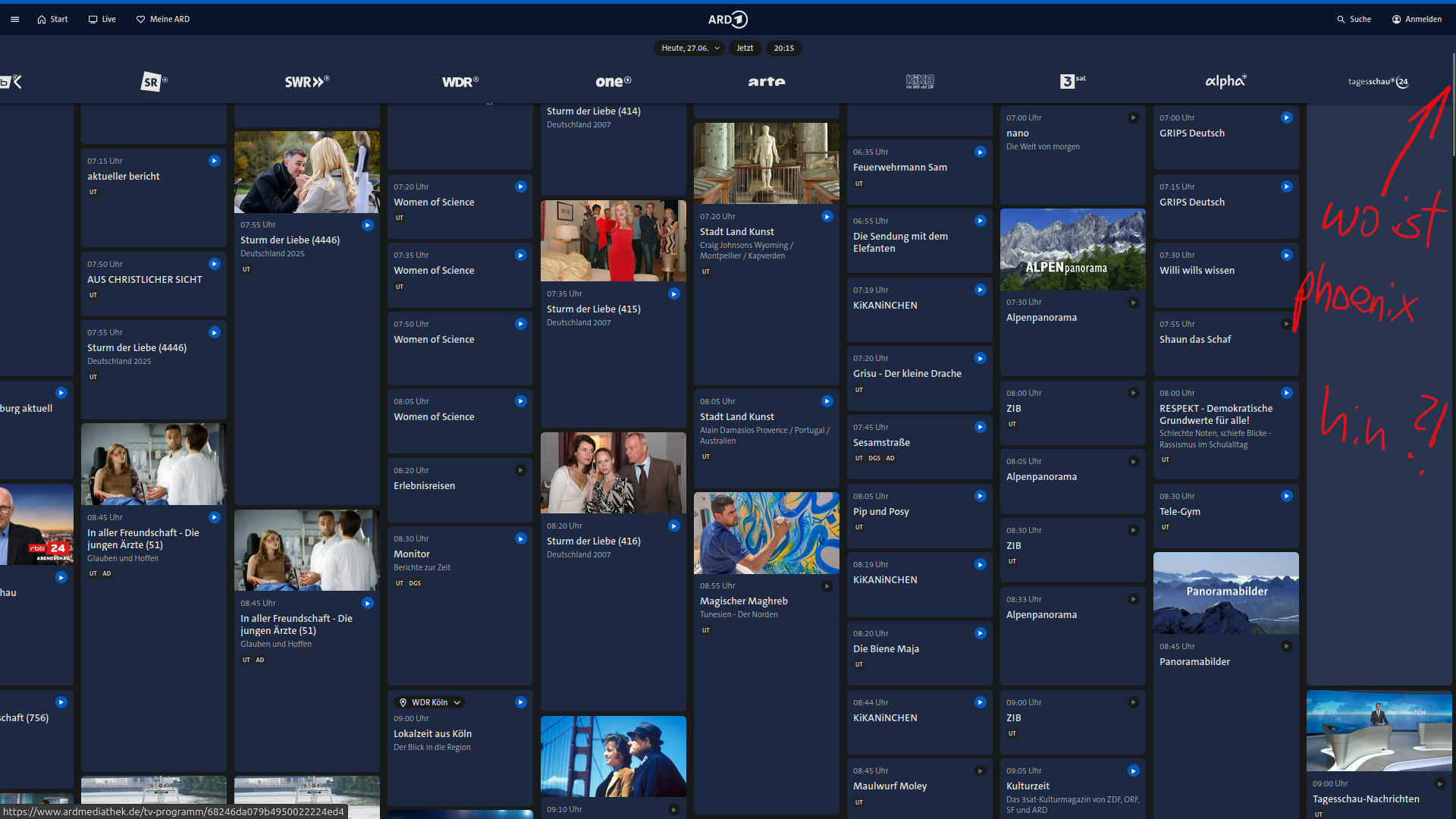Image resolution: width=1456 pixels, height=819 pixels.
Task: Open the date dropdown Heute, 27.06.
Action: click(x=690, y=48)
